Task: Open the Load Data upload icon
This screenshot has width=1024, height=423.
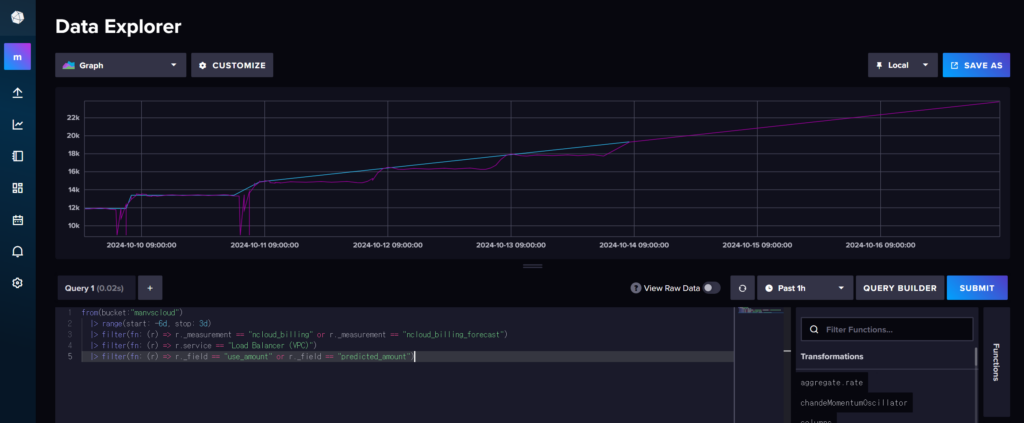Action: coord(17,93)
